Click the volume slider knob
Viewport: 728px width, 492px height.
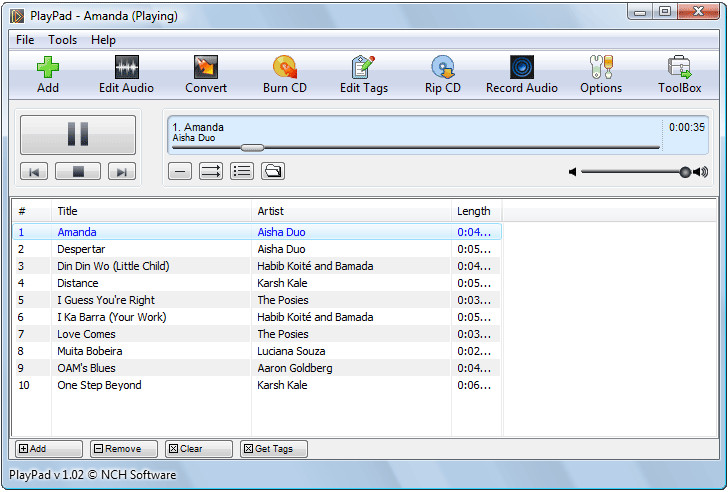pyautogui.click(x=685, y=172)
